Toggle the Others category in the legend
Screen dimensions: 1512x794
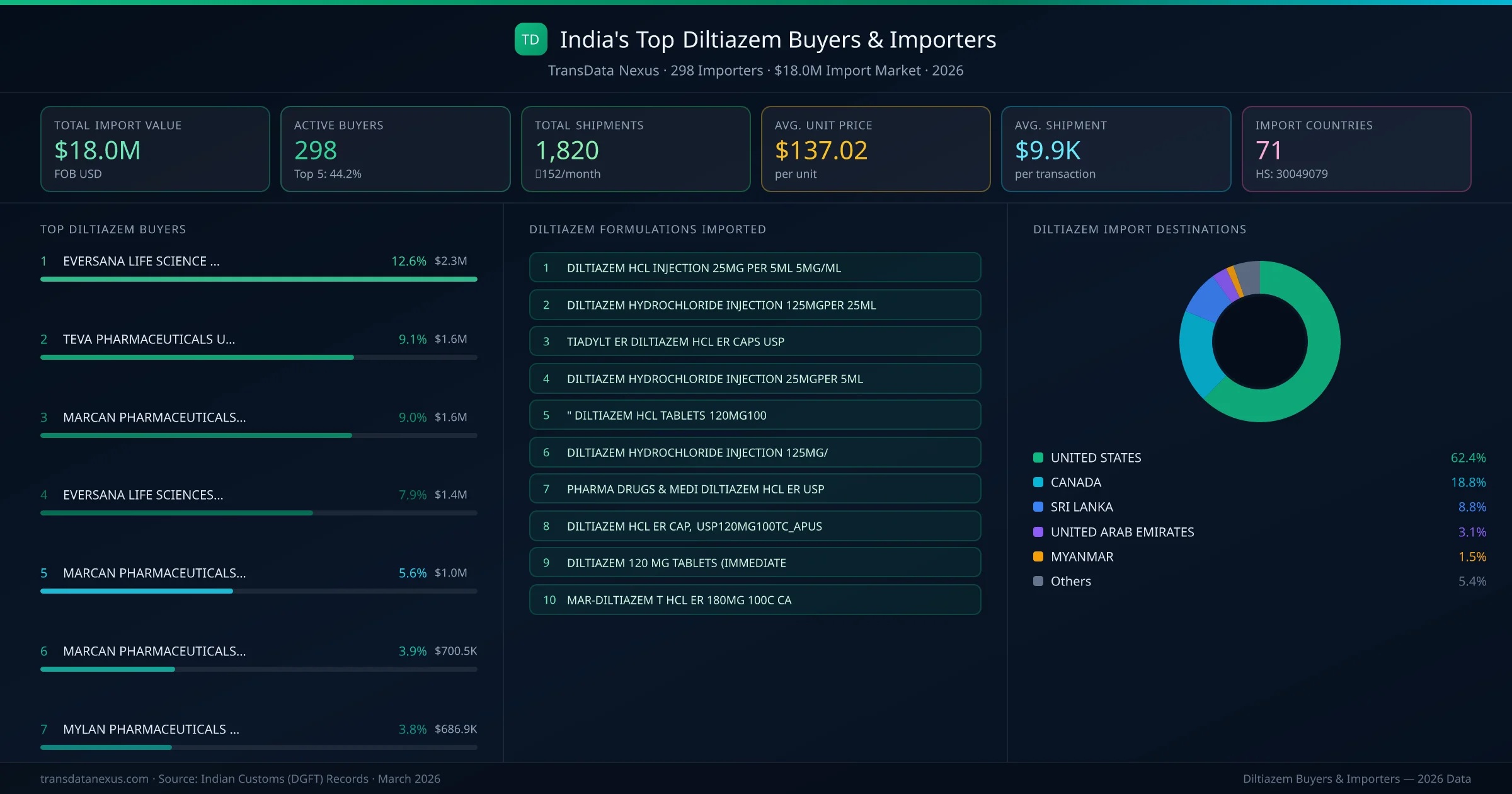point(1070,581)
